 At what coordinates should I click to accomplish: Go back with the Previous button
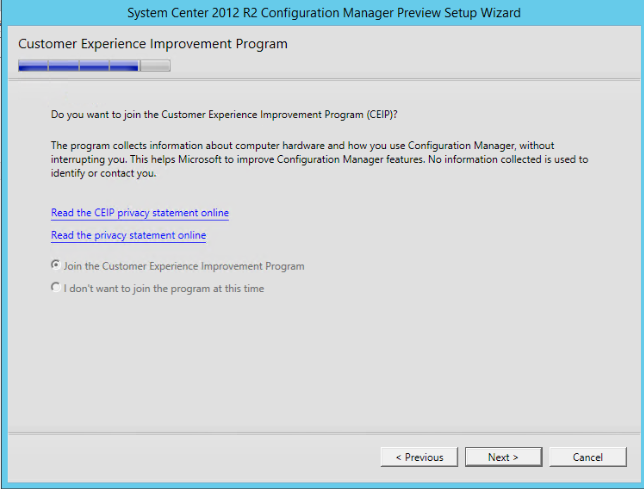[x=419, y=457]
